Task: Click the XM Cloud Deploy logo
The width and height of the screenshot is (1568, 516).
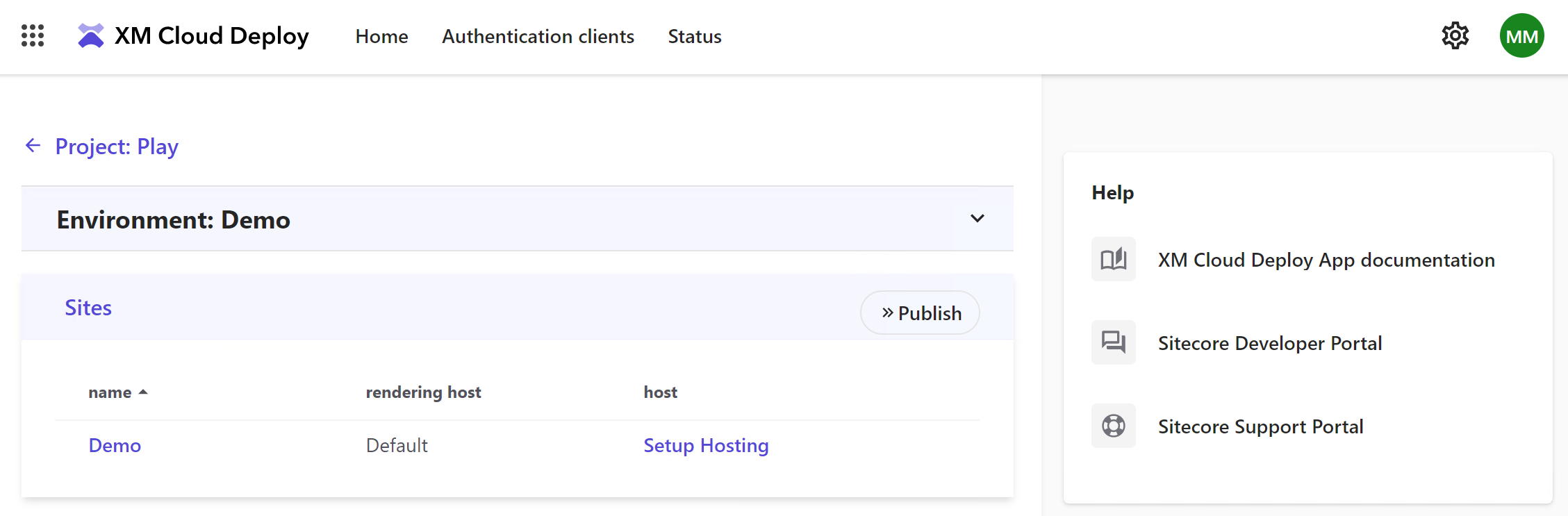Action: pos(91,35)
